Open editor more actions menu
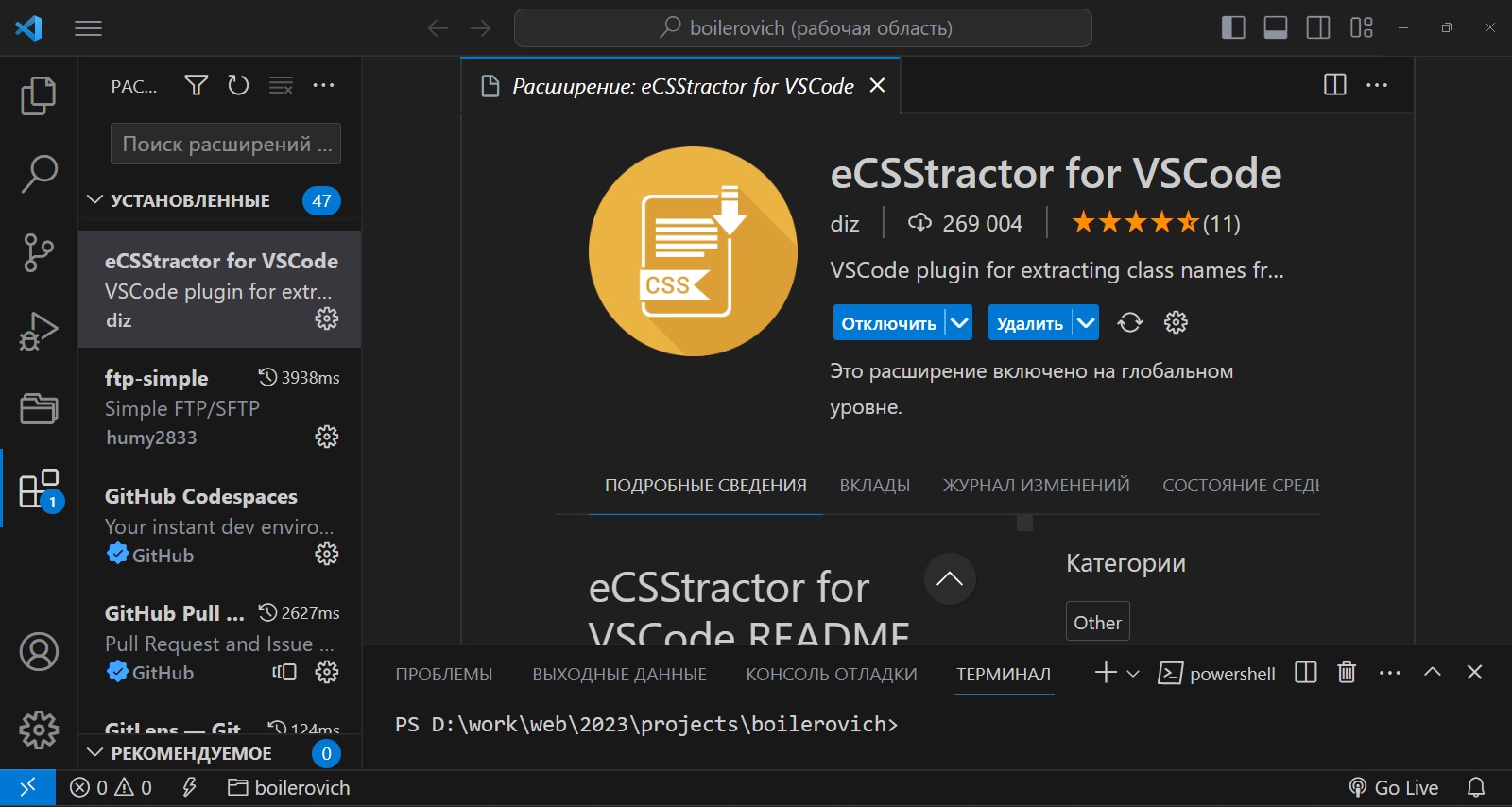Viewport: 1512px width, 807px height. [x=1377, y=85]
